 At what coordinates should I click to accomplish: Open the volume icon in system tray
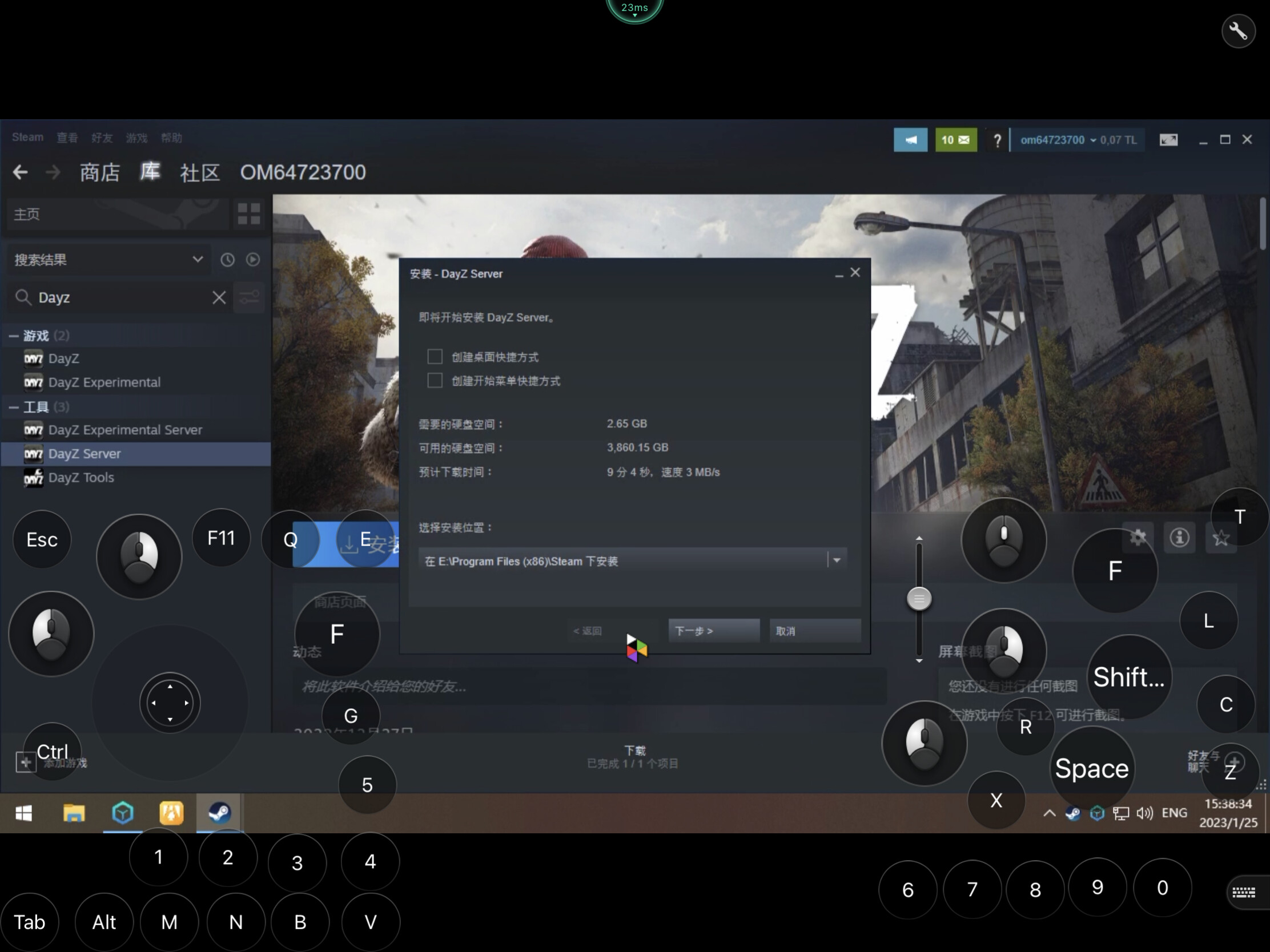tap(1144, 813)
